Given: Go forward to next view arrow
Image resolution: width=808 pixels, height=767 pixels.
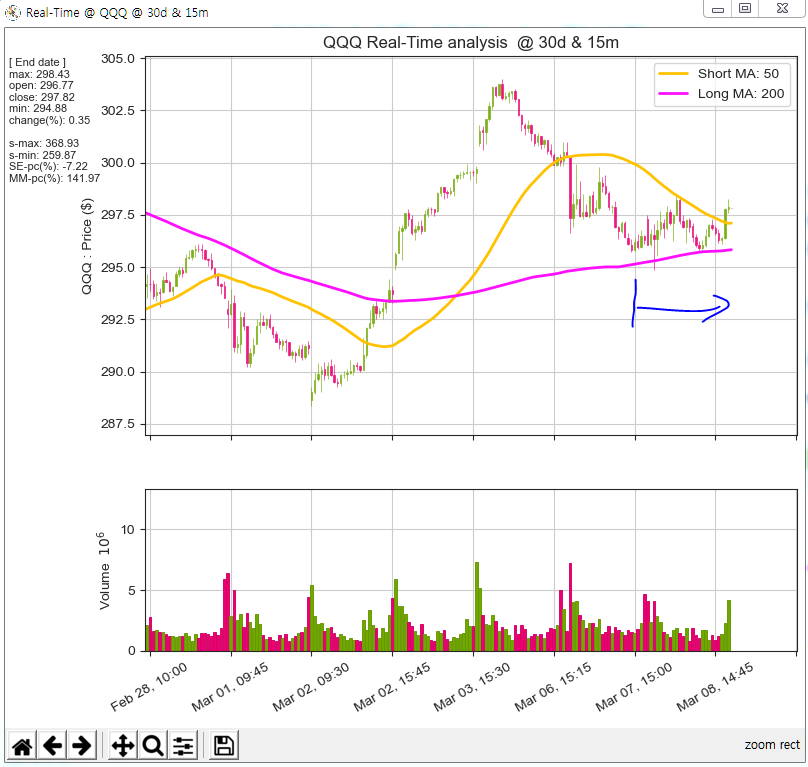Looking at the screenshot, I should click(81, 745).
